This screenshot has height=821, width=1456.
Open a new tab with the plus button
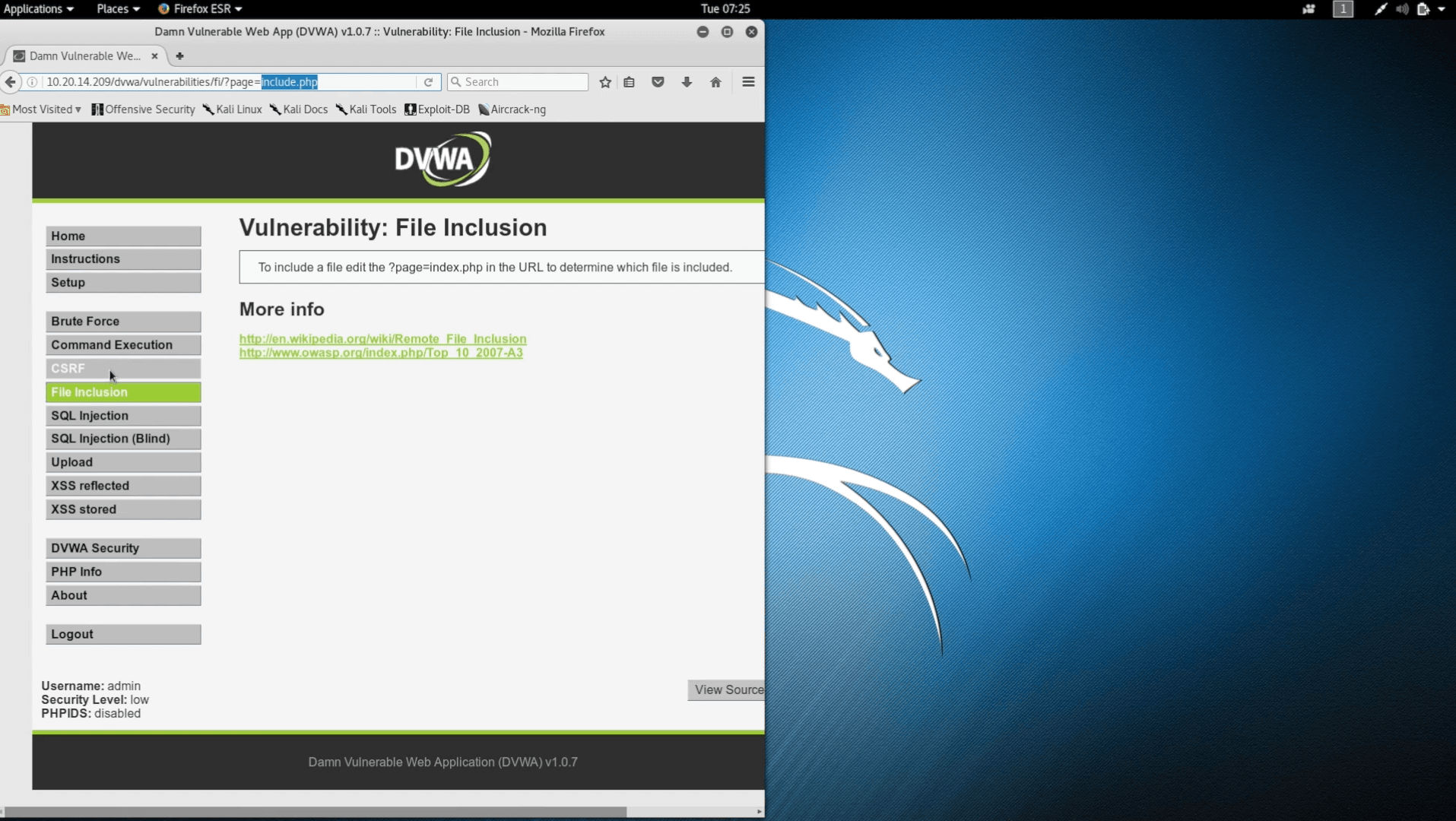click(179, 56)
